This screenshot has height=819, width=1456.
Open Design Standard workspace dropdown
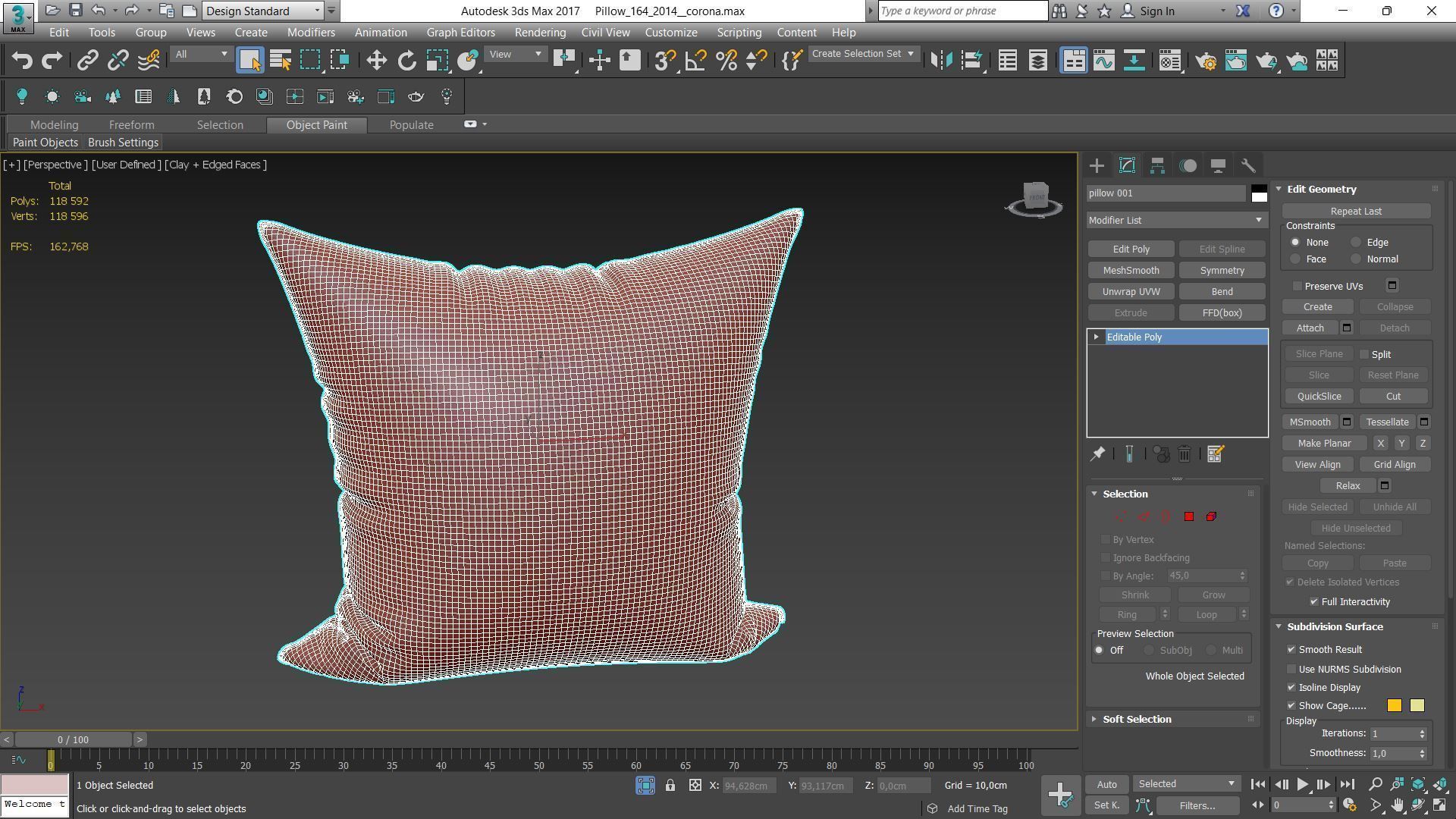(263, 11)
